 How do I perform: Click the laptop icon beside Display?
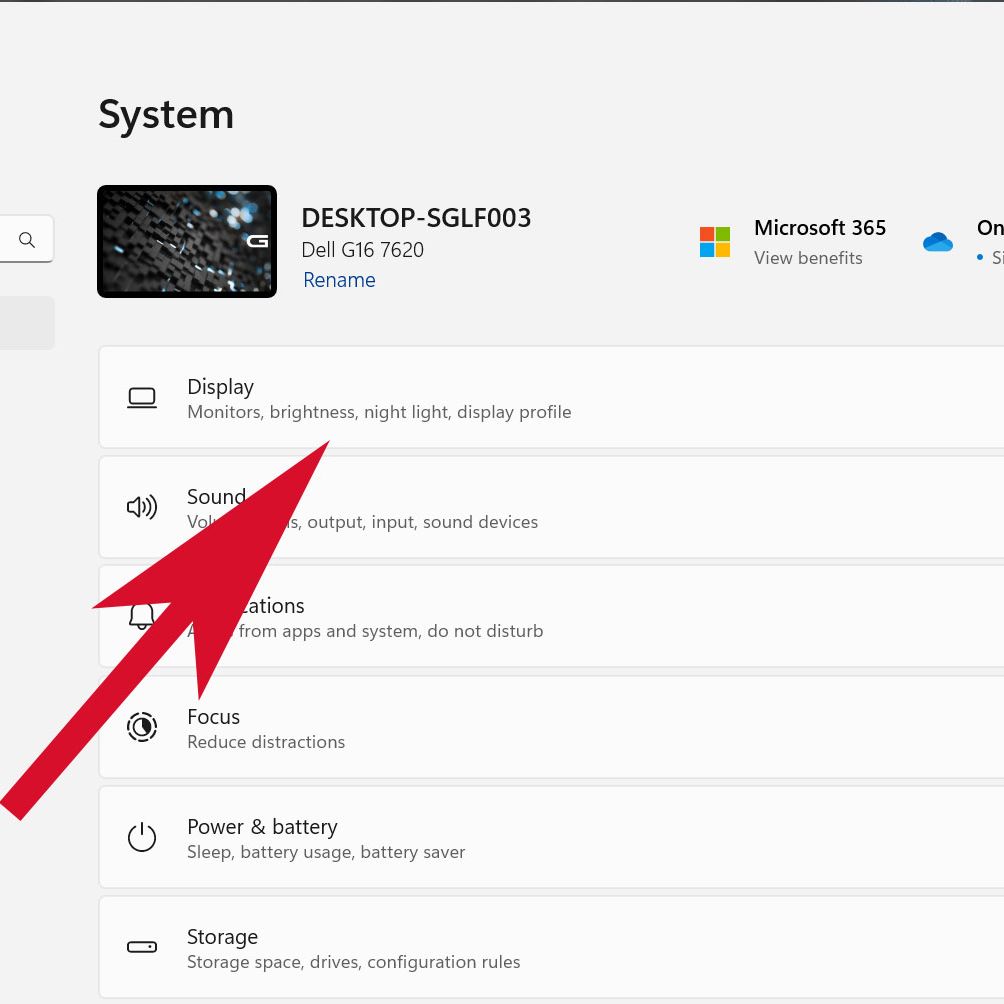click(142, 398)
